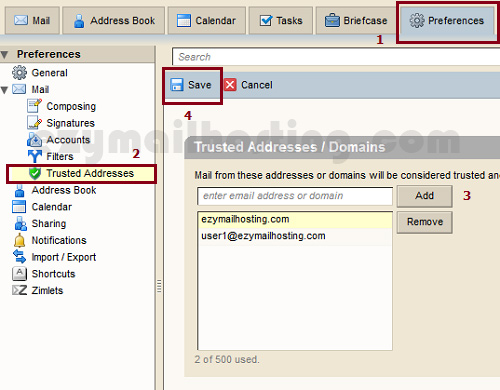Open Composing preferences

[71, 106]
